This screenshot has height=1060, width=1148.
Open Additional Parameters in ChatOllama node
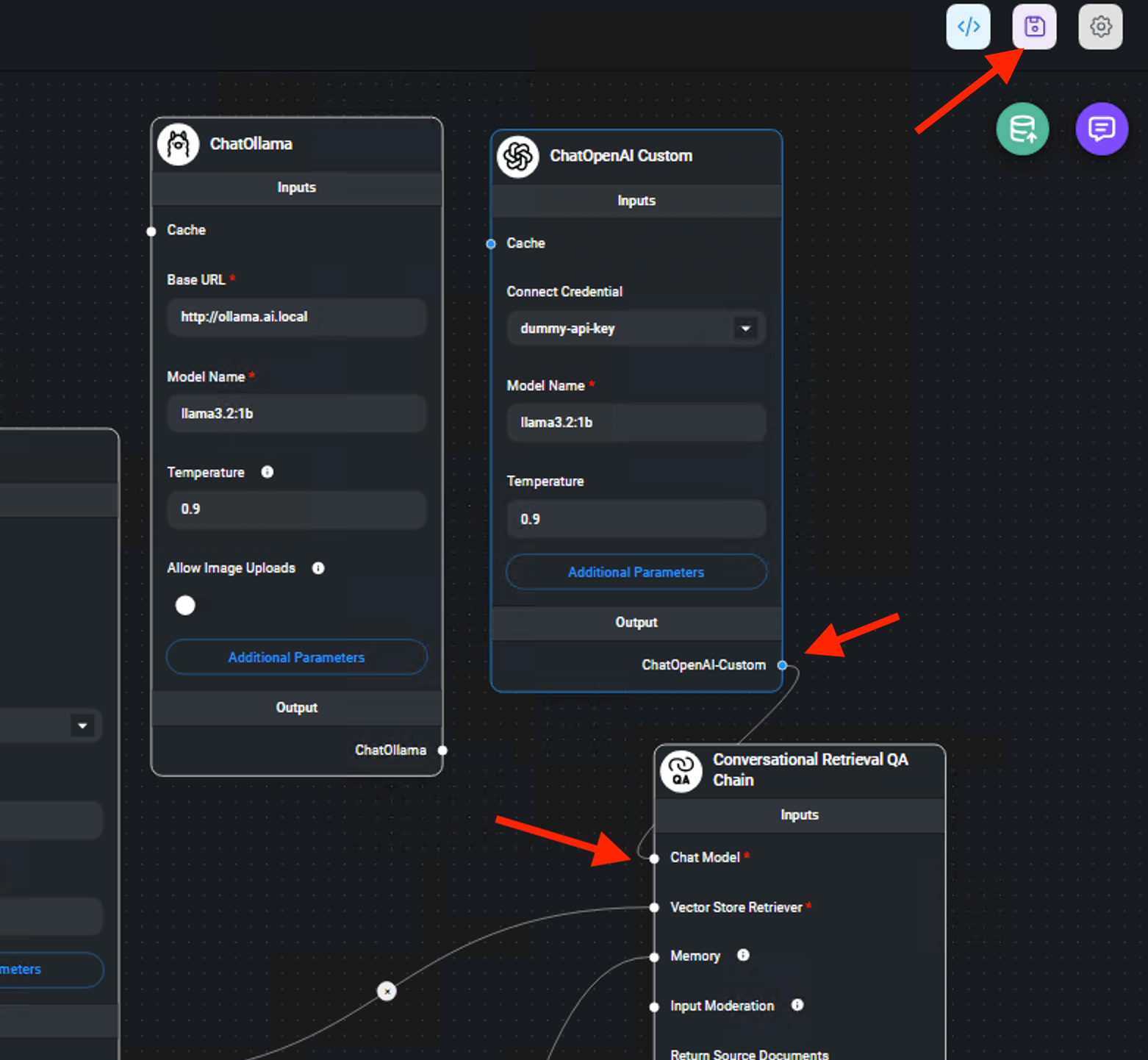tap(296, 657)
